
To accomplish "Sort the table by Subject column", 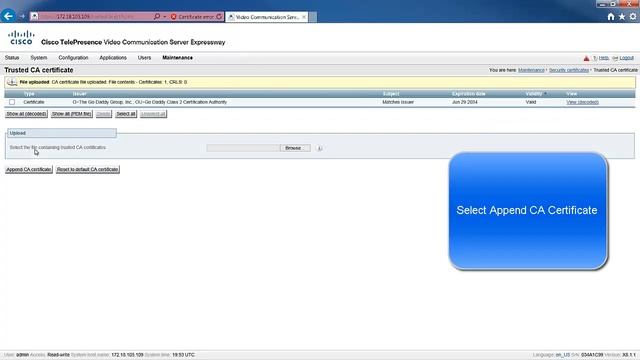I will pyautogui.click(x=391, y=94).
